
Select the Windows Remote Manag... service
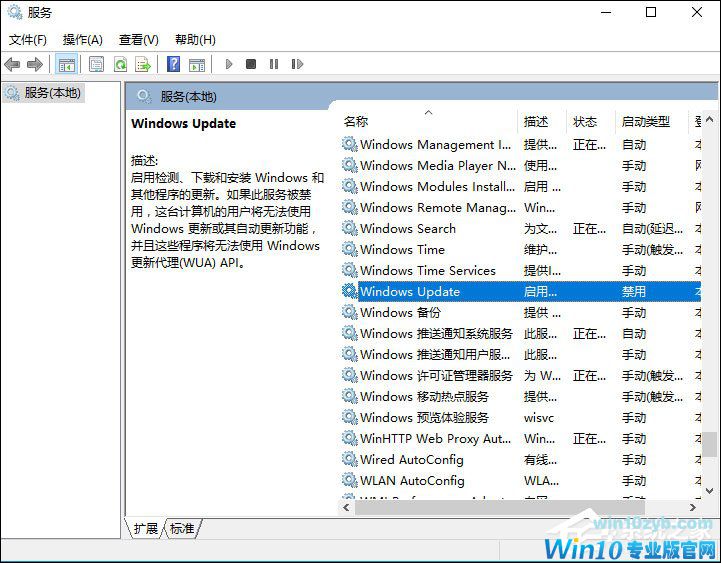521,208
